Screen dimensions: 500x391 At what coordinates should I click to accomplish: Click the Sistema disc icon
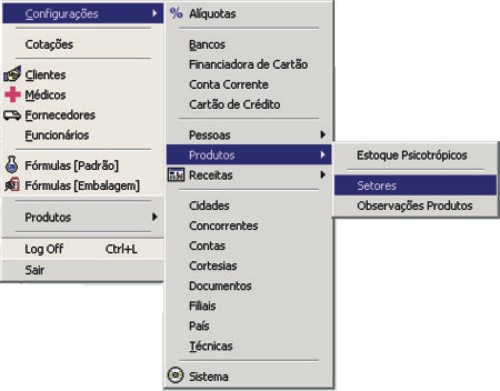(176, 376)
